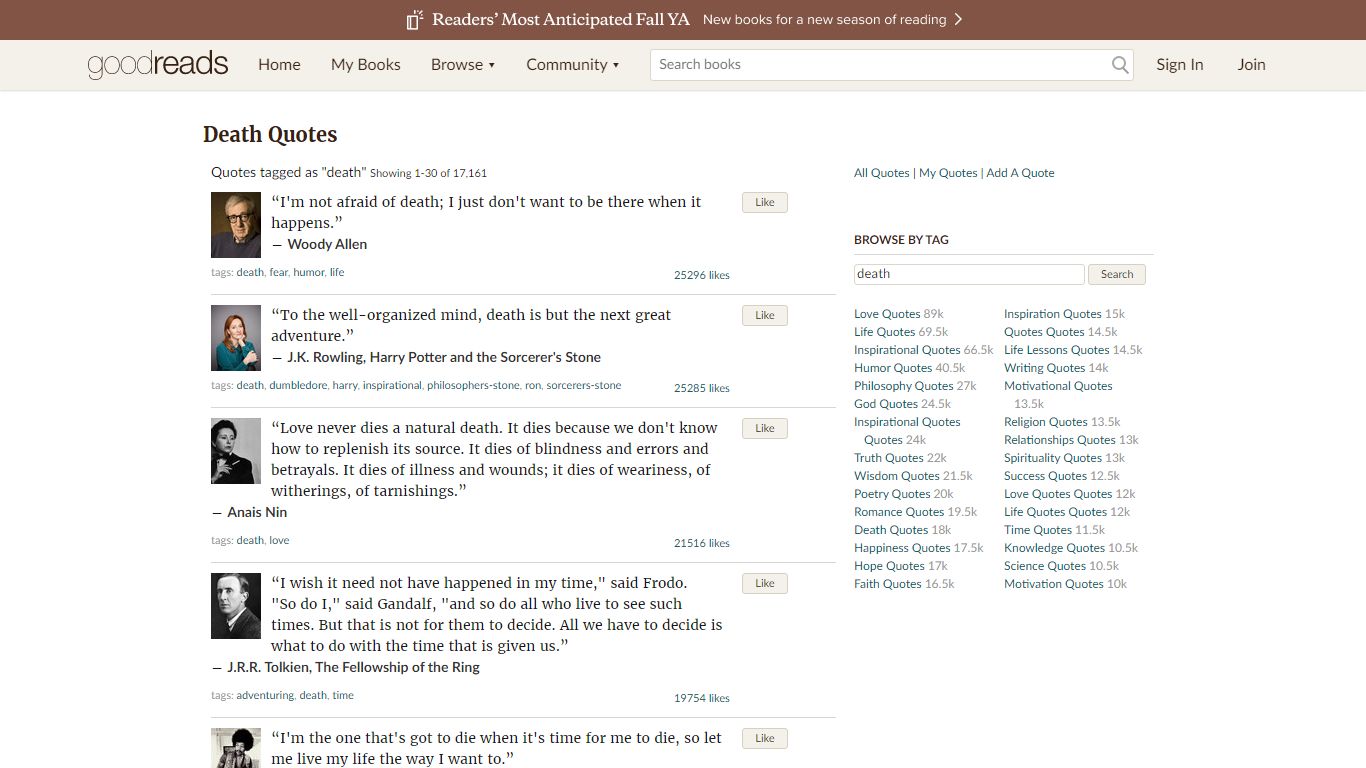The height and width of the screenshot is (768, 1366).
Task: Click the tag Search button
Action: pyautogui.click(x=1117, y=274)
